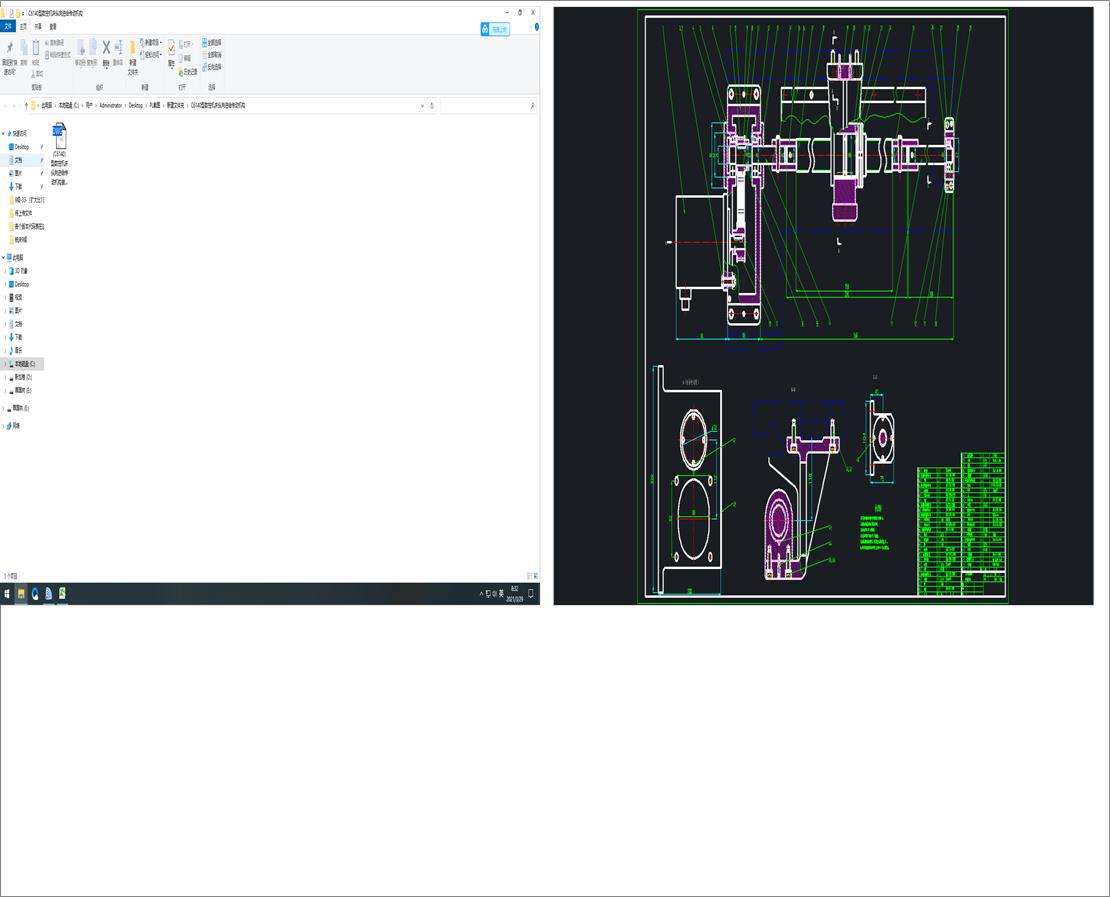
Task: Select the C6140 DWG file icon
Action: pyautogui.click(x=59, y=137)
